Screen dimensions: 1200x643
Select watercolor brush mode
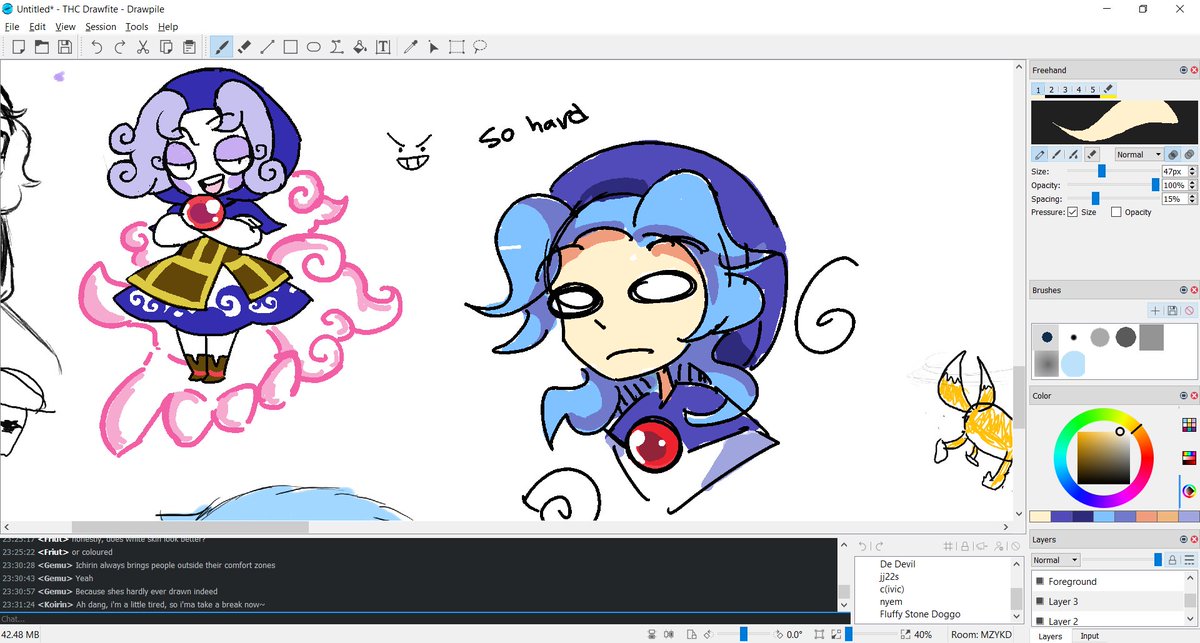[1074, 155]
